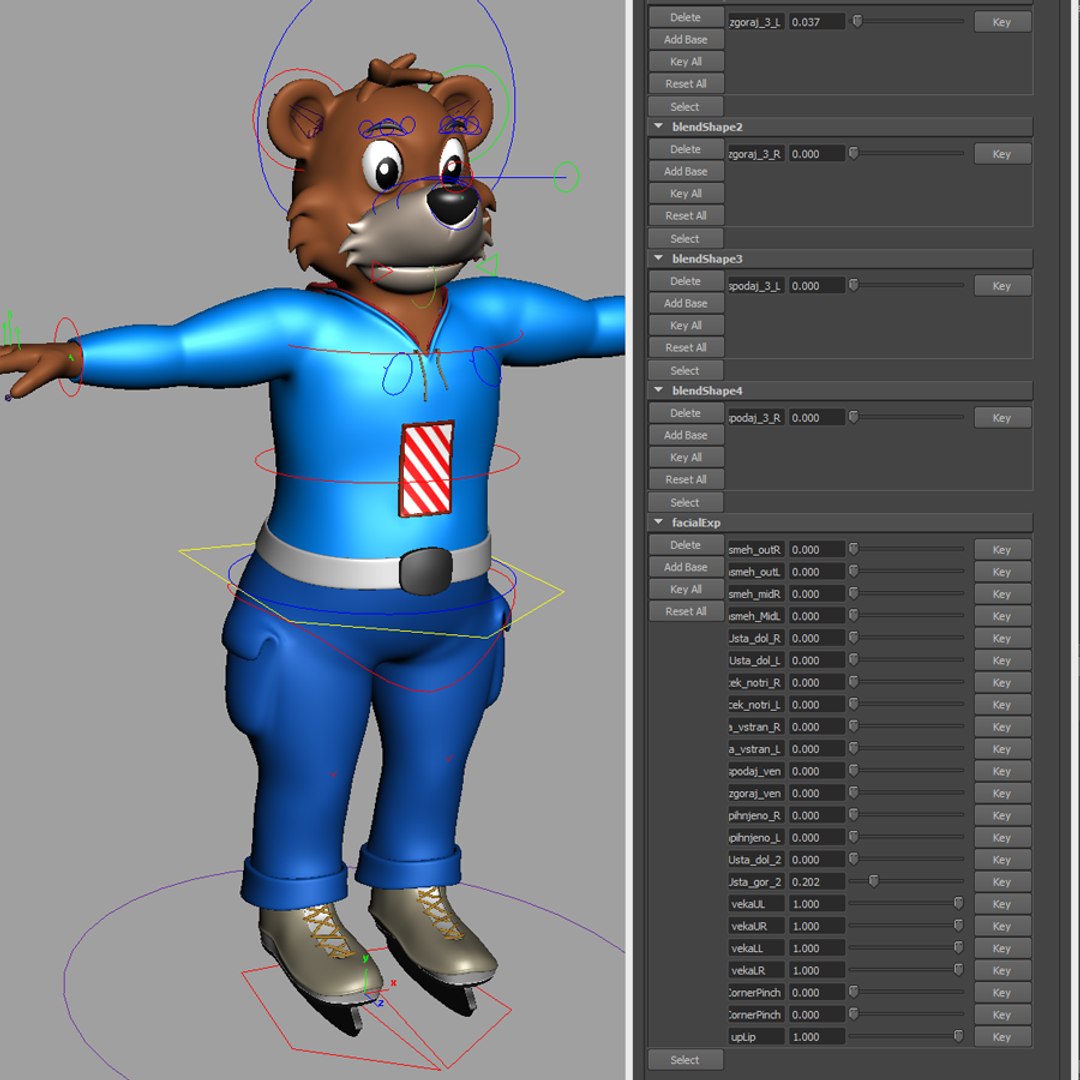This screenshot has width=1080, height=1080.
Task: Click Delete in the blendShape2 section
Action: click(686, 149)
